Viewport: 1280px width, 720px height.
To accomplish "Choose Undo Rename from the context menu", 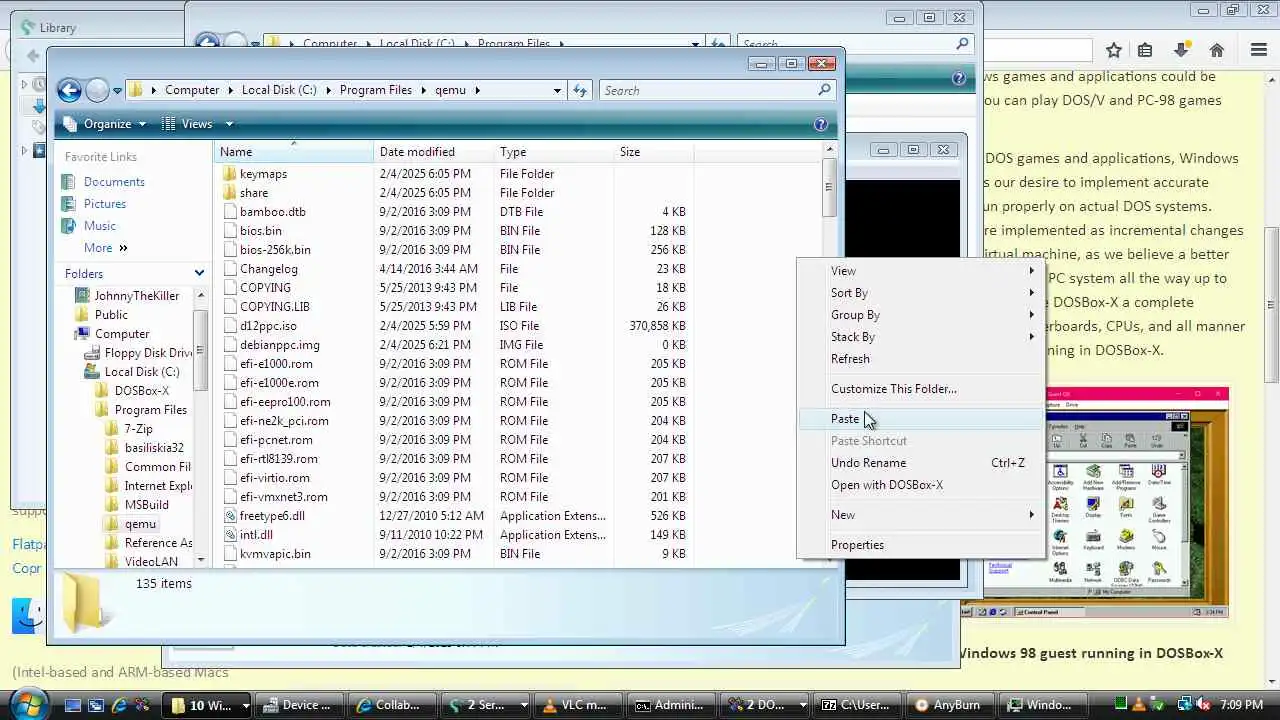I will click(x=921, y=463).
